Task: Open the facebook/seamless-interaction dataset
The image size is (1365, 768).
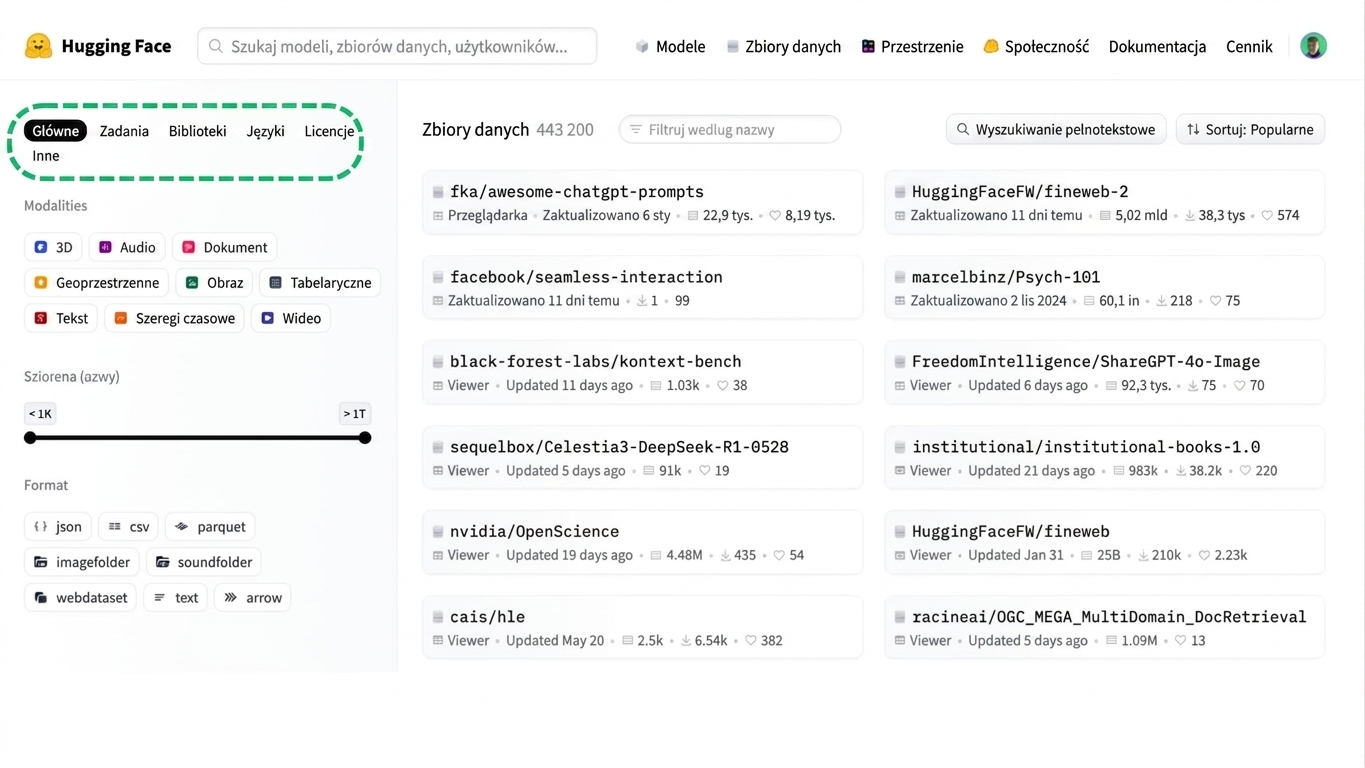Action: point(643,287)
